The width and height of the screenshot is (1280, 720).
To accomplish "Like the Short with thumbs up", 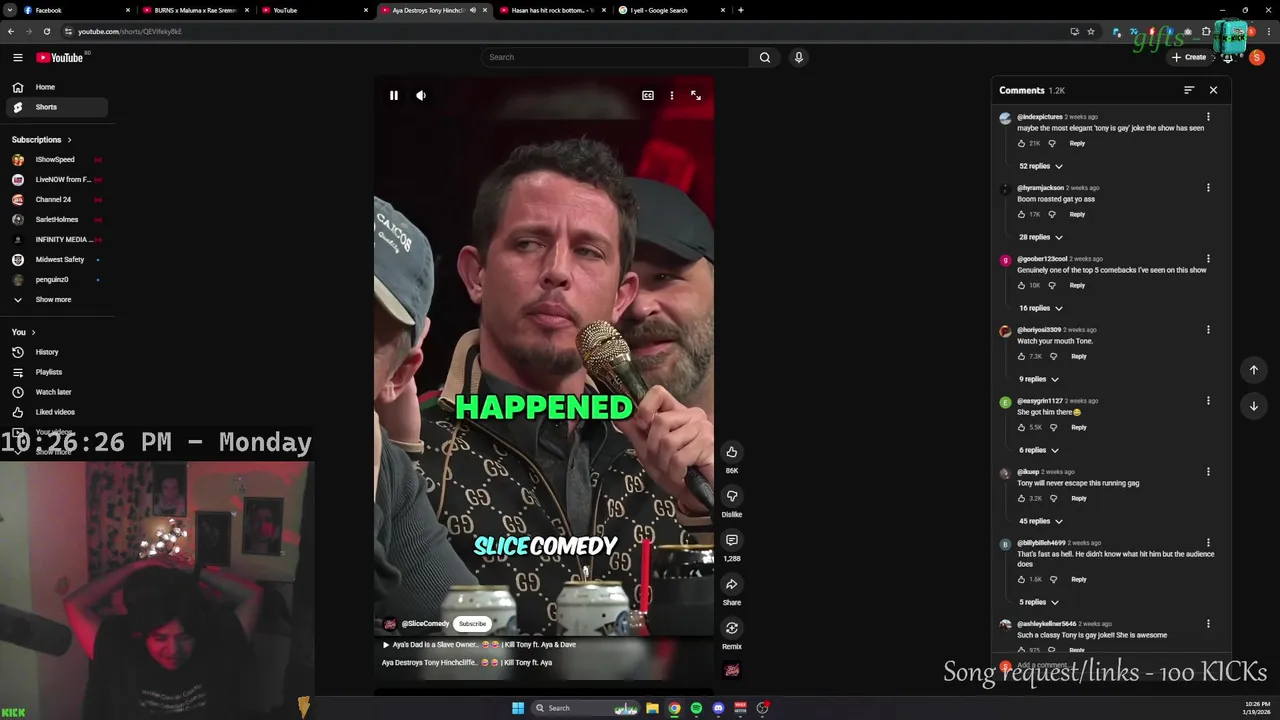I will pos(732,452).
